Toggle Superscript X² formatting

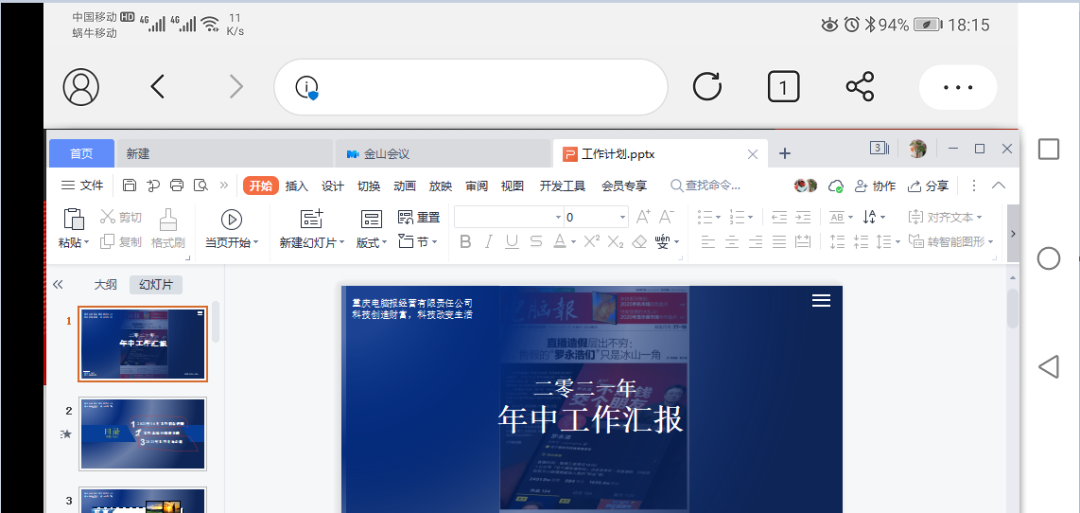pos(592,241)
